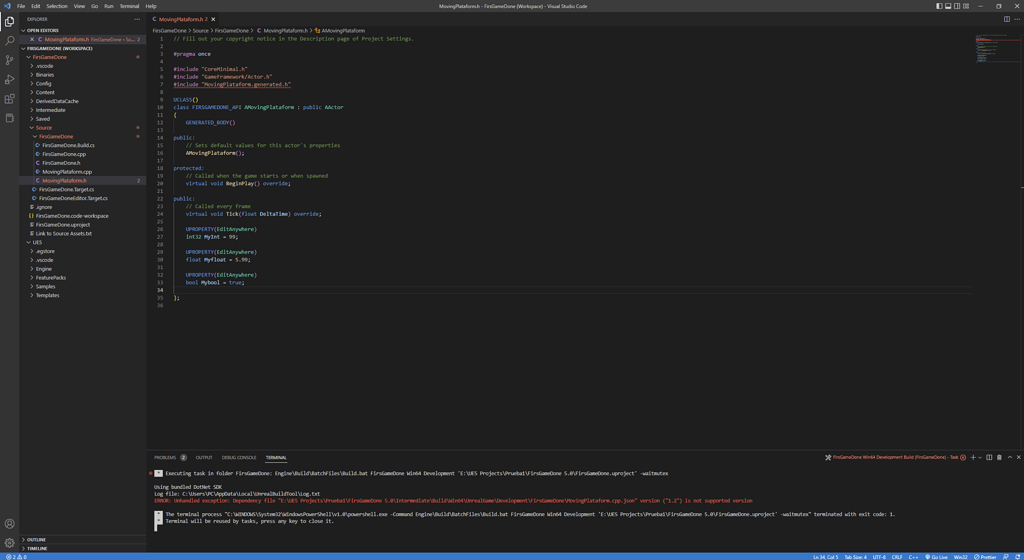Select the FirsGameDone build task terminal entry
This screenshot has width=1024, height=560.
click(x=895, y=458)
